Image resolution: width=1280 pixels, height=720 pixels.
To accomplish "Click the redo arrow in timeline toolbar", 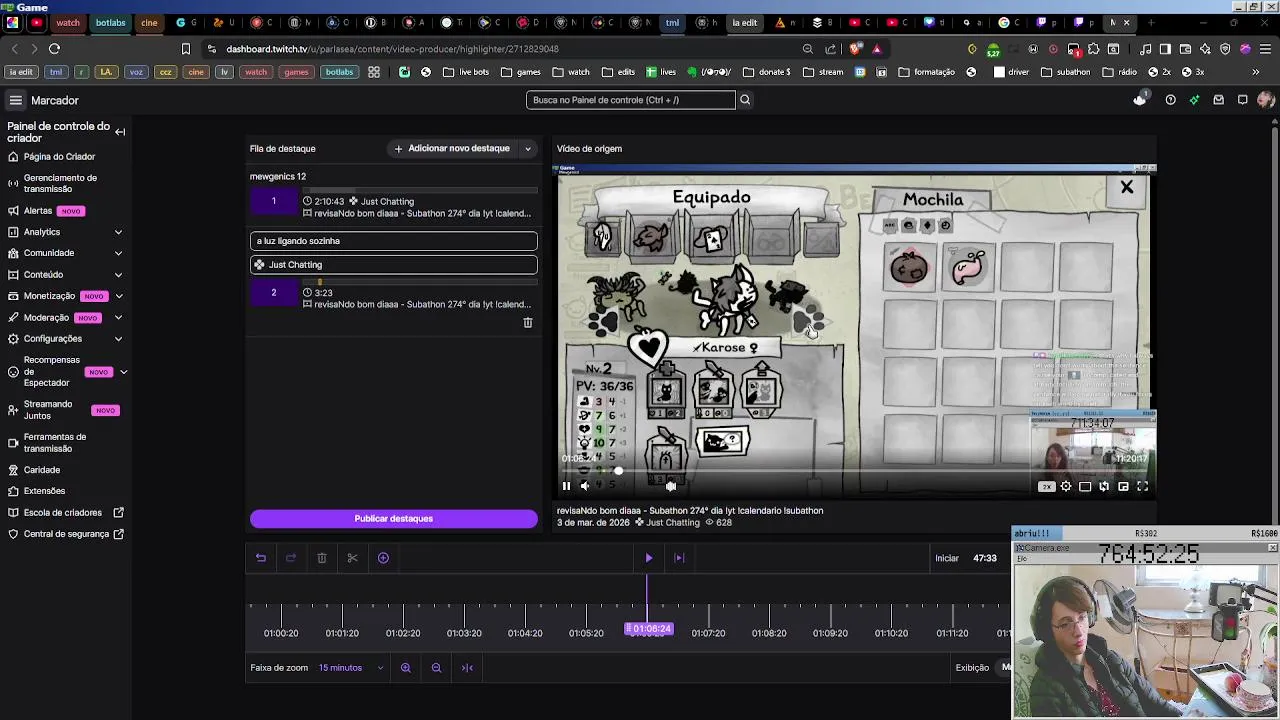I will (x=291, y=558).
